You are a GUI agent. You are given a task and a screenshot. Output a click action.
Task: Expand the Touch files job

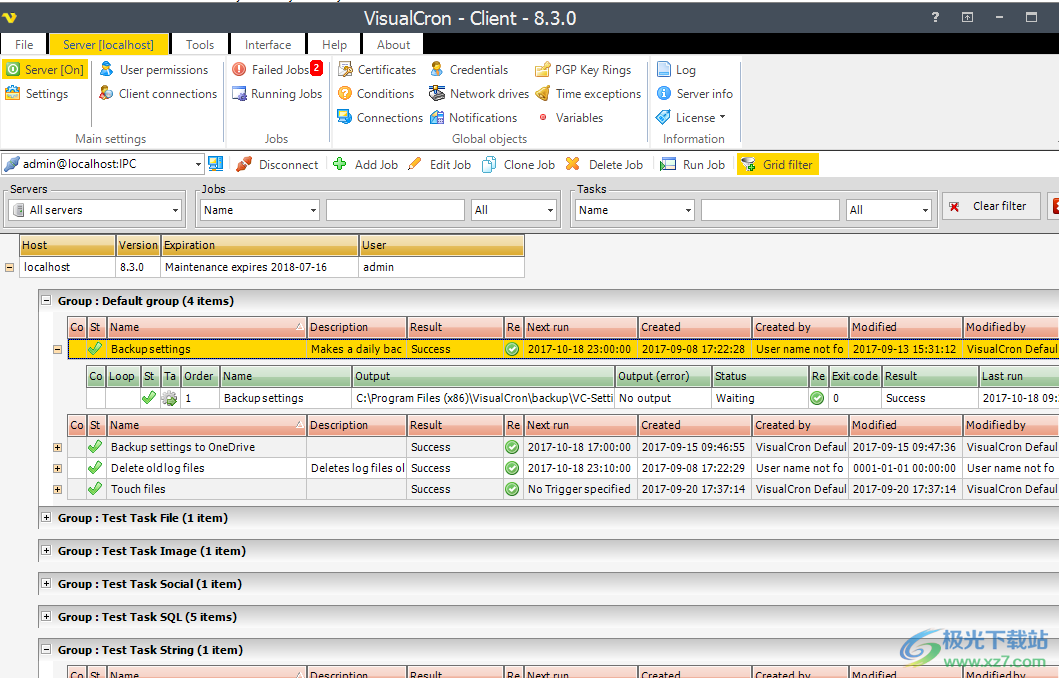pyautogui.click(x=57, y=489)
